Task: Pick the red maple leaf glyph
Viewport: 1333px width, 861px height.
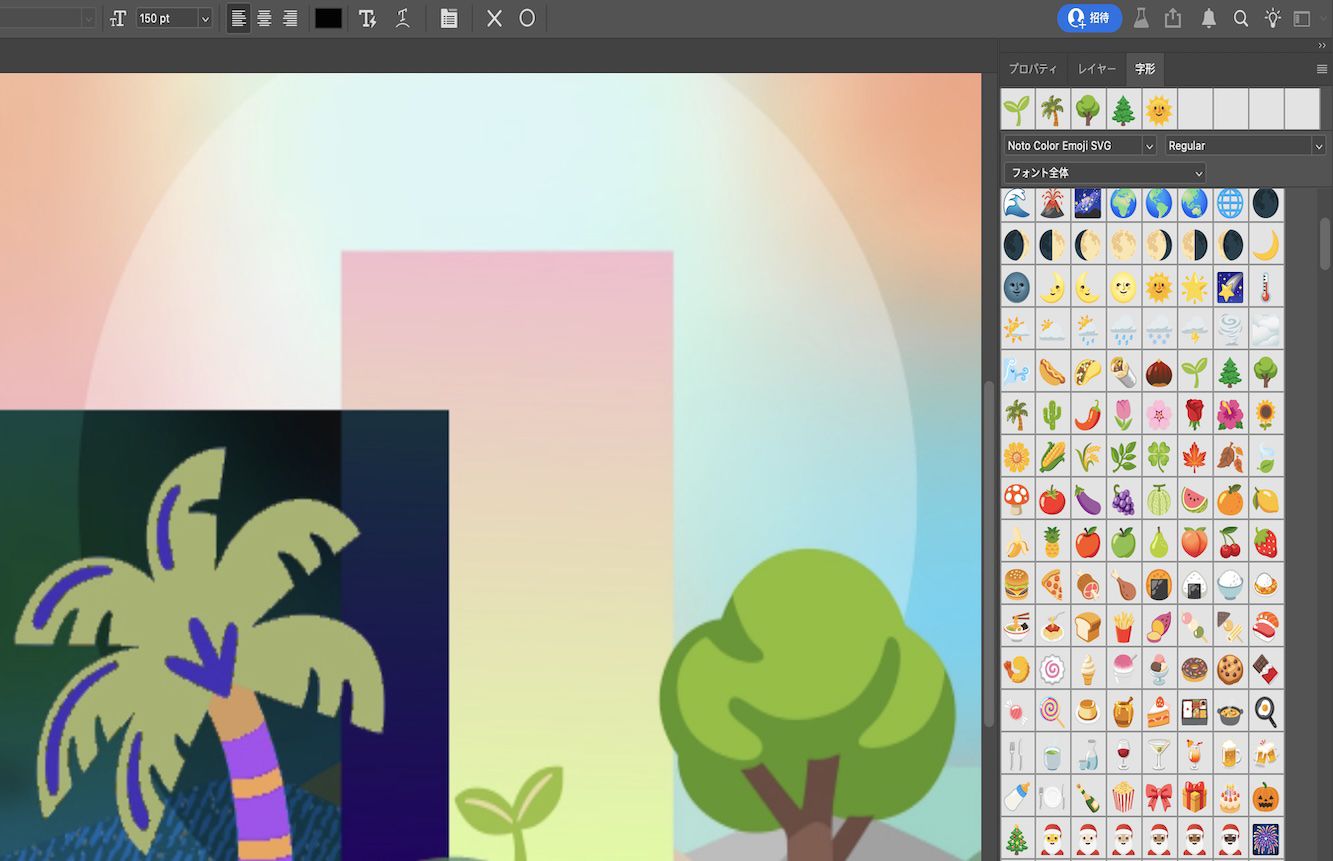Action: point(1194,457)
